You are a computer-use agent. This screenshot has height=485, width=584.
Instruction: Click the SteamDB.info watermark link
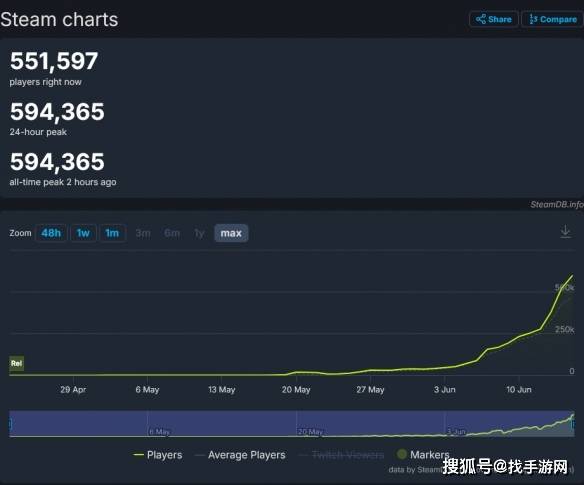click(557, 205)
